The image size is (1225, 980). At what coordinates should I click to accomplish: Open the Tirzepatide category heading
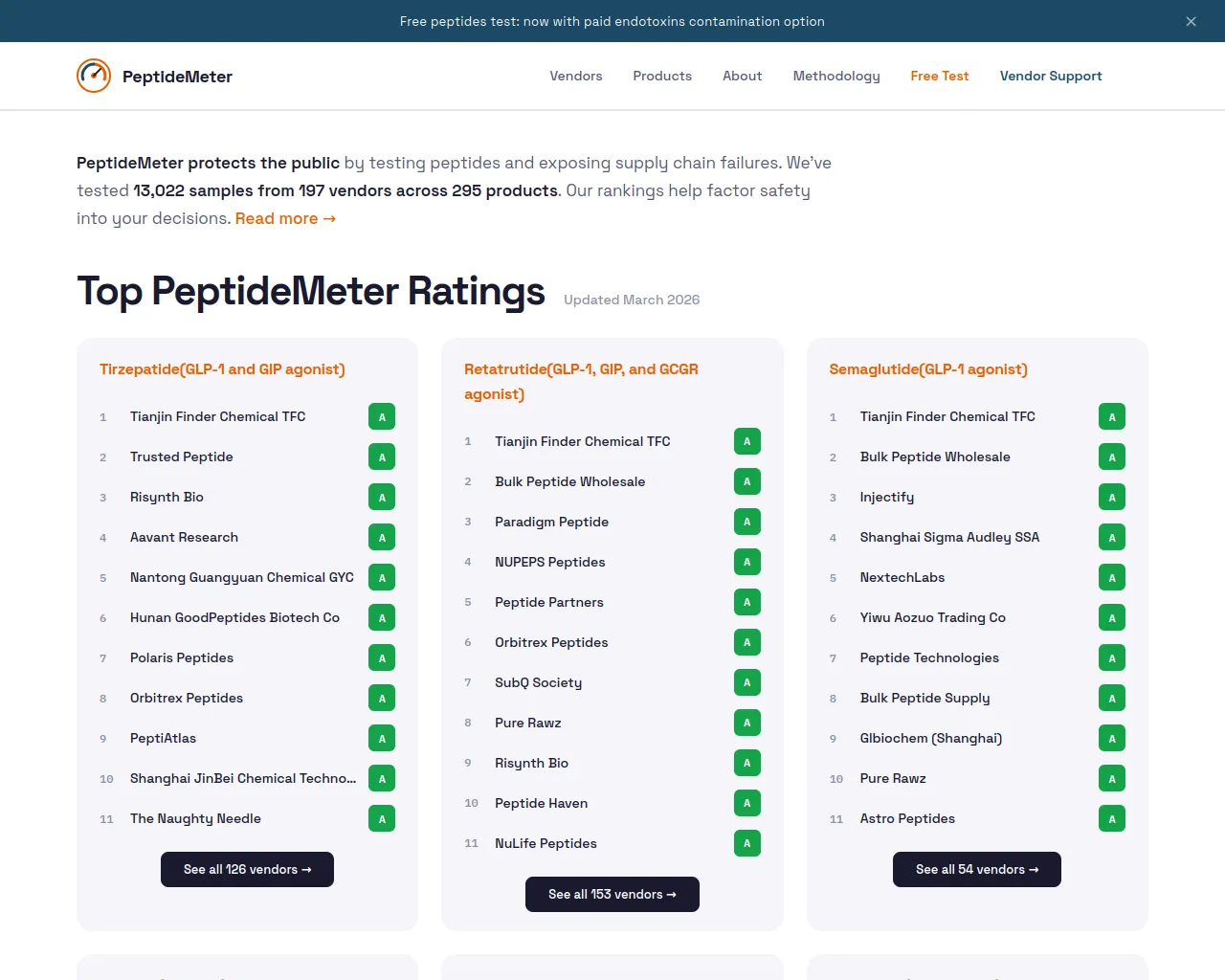pos(222,369)
